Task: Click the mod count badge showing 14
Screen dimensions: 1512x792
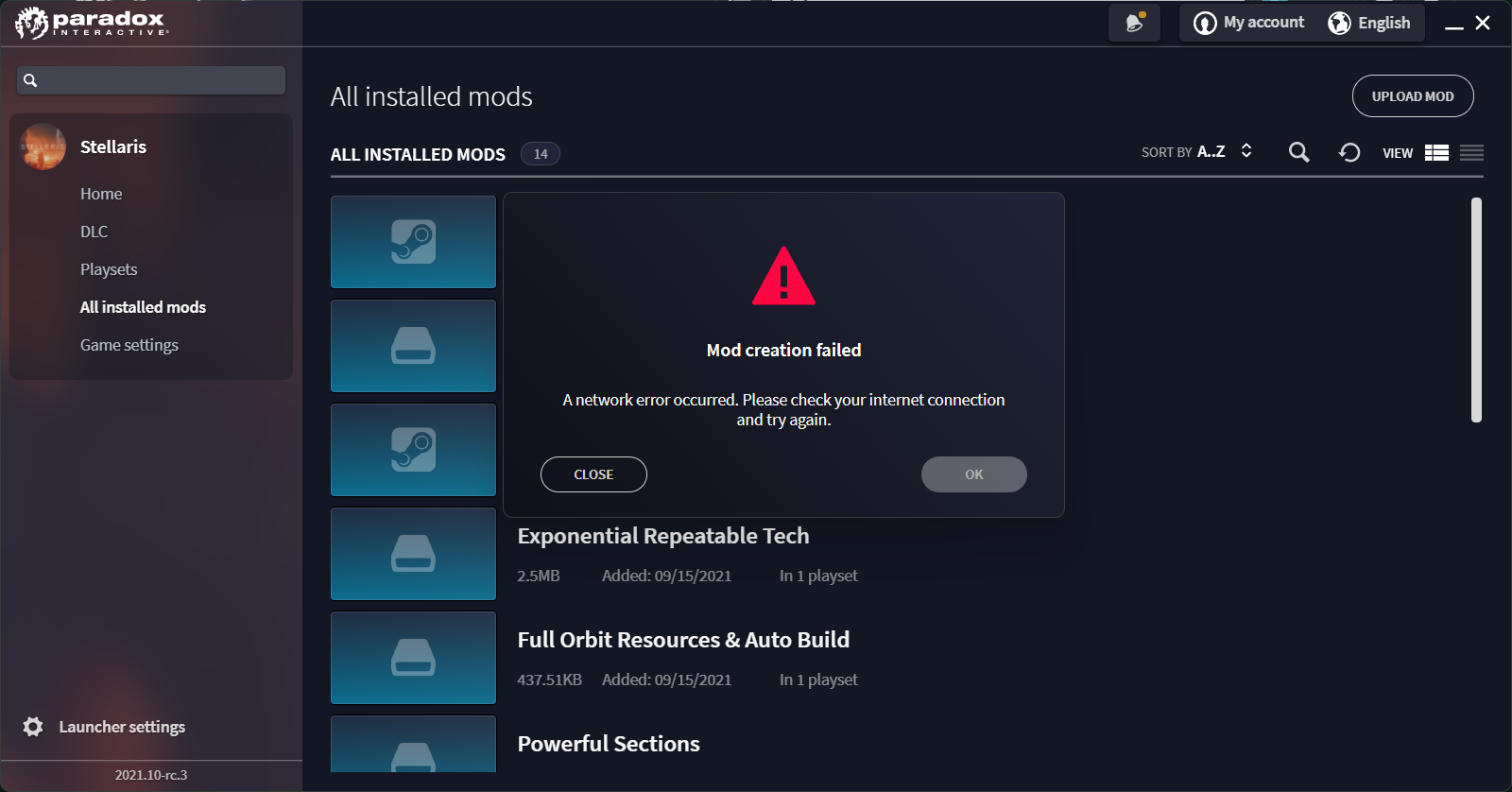Action: tap(541, 154)
